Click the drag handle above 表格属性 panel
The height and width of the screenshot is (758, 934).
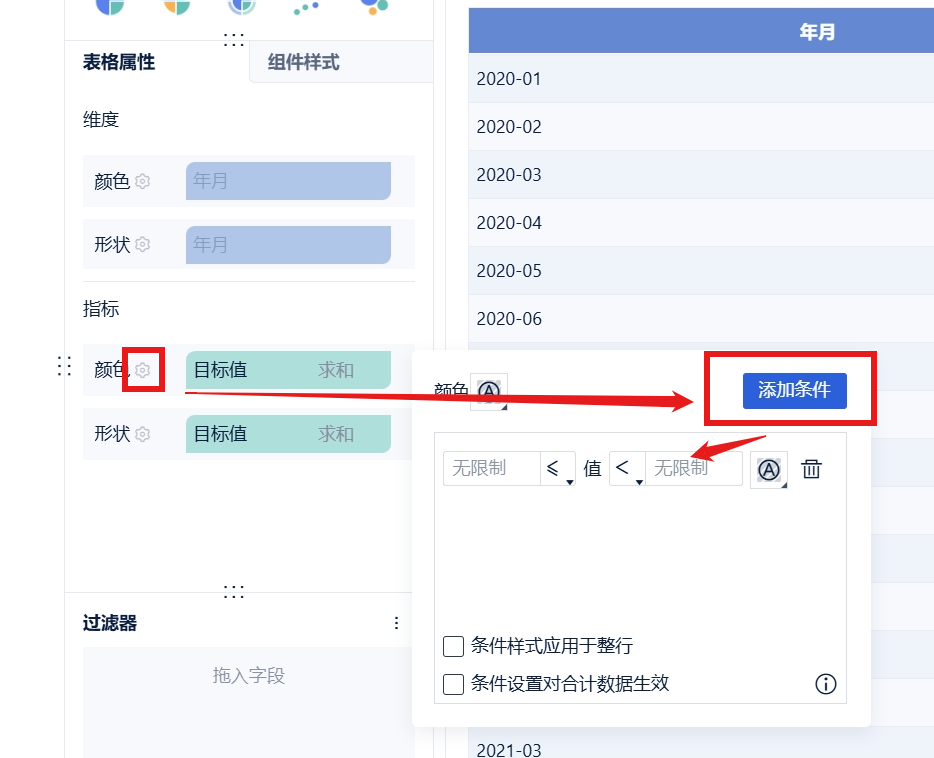pyautogui.click(x=234, y=40)
